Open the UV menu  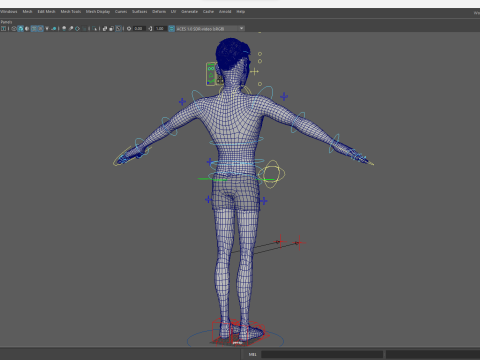coord(173,12)
